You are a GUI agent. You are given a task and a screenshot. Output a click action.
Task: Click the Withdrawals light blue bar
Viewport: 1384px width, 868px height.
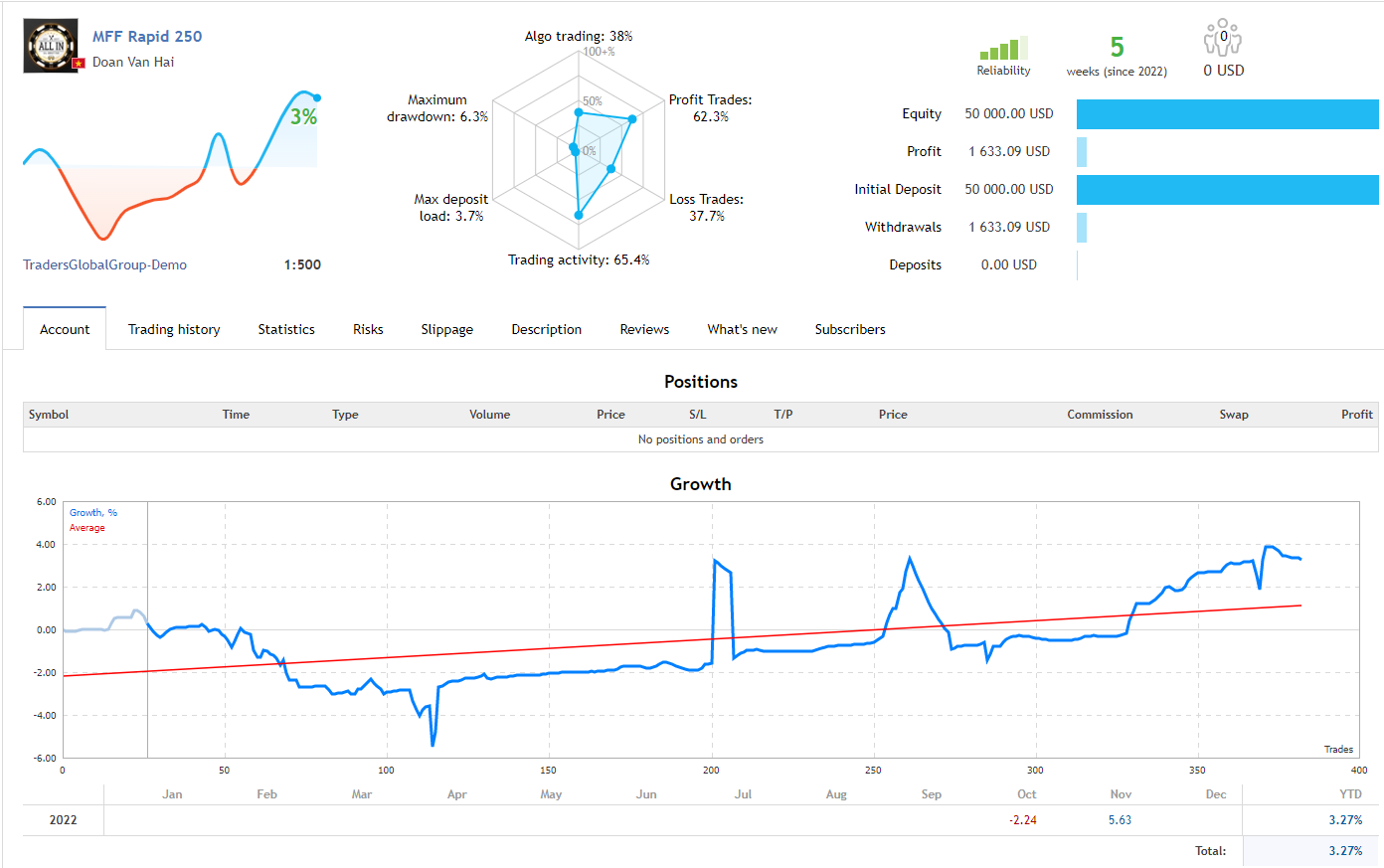coord(1082,228)
